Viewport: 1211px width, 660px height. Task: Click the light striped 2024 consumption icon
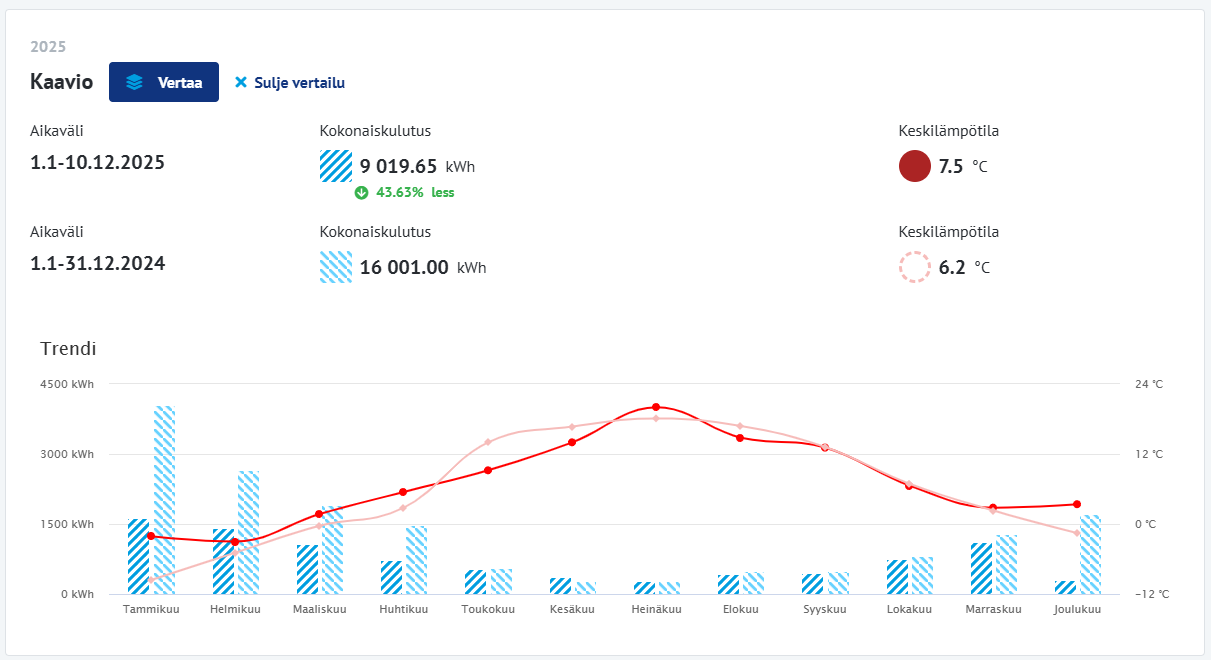336,267
